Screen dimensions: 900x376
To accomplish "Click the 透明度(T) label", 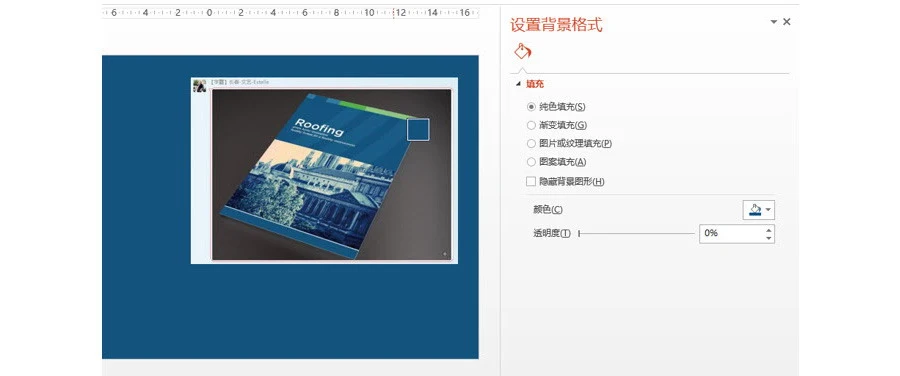I will click(552, 234).
